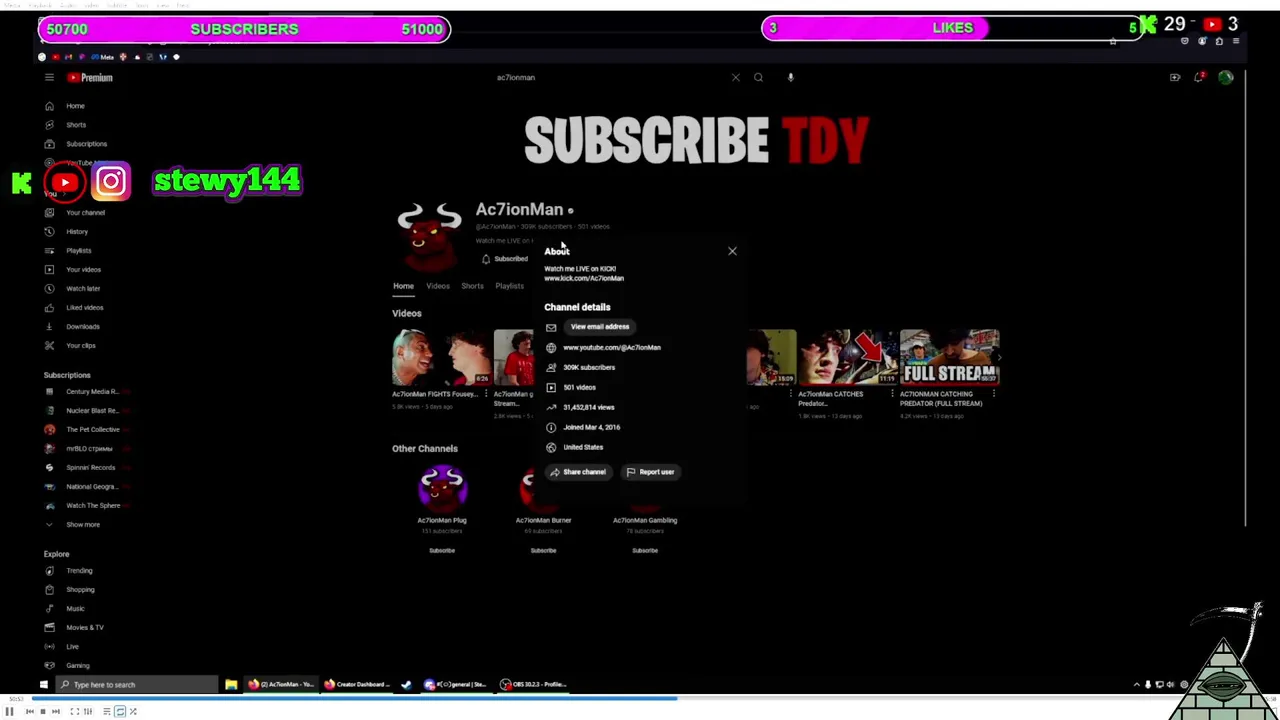
Task: Select the Shorts channel tab
Action: point(472,286)
